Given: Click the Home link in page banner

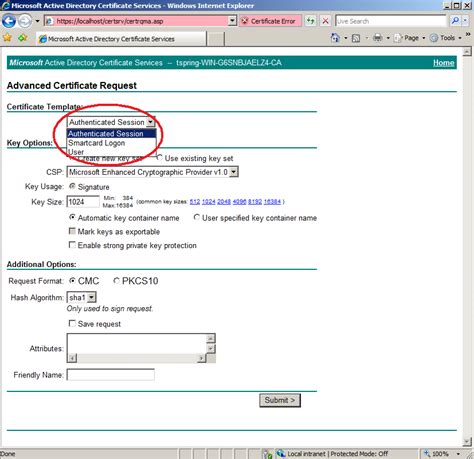Looking at the screenshot, I should 443,63.
